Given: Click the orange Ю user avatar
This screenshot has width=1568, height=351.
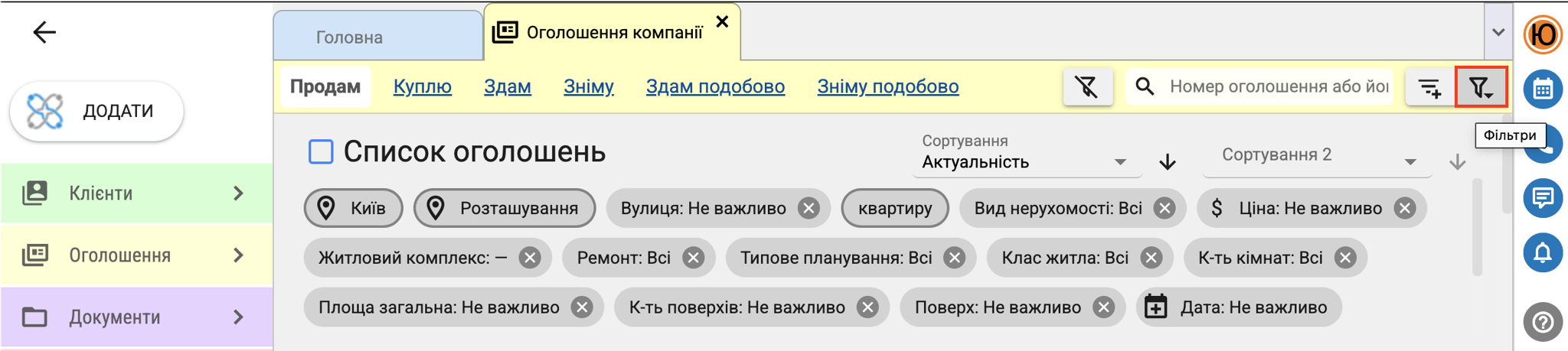Looking at the screenshot, I should pos(1543,34).
